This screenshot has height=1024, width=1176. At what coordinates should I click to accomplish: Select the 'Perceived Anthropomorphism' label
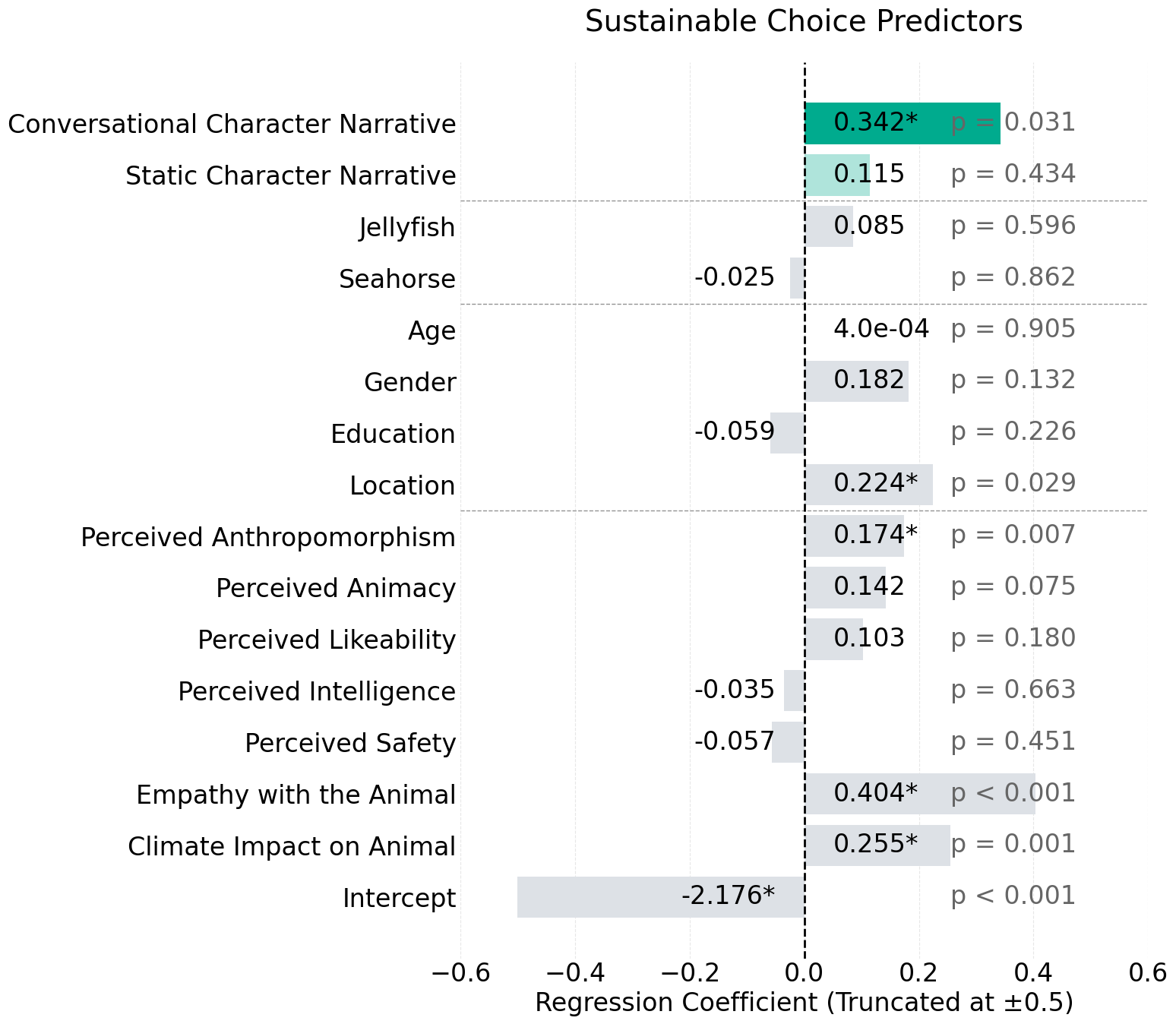(268, 537)
